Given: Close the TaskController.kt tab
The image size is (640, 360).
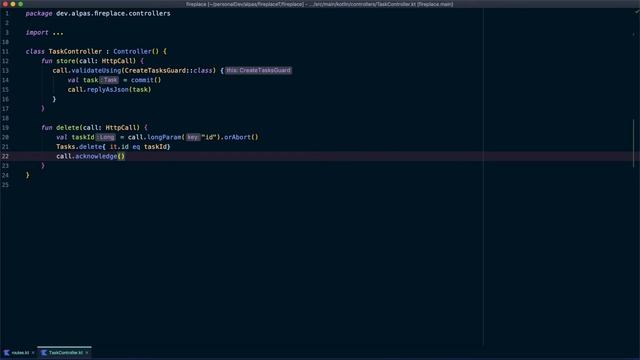Looking at the screenshot, I should (x=87, y=353).
